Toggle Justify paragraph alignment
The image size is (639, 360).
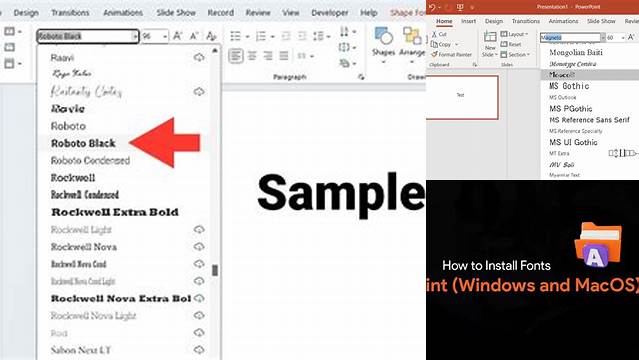(284, 55)
